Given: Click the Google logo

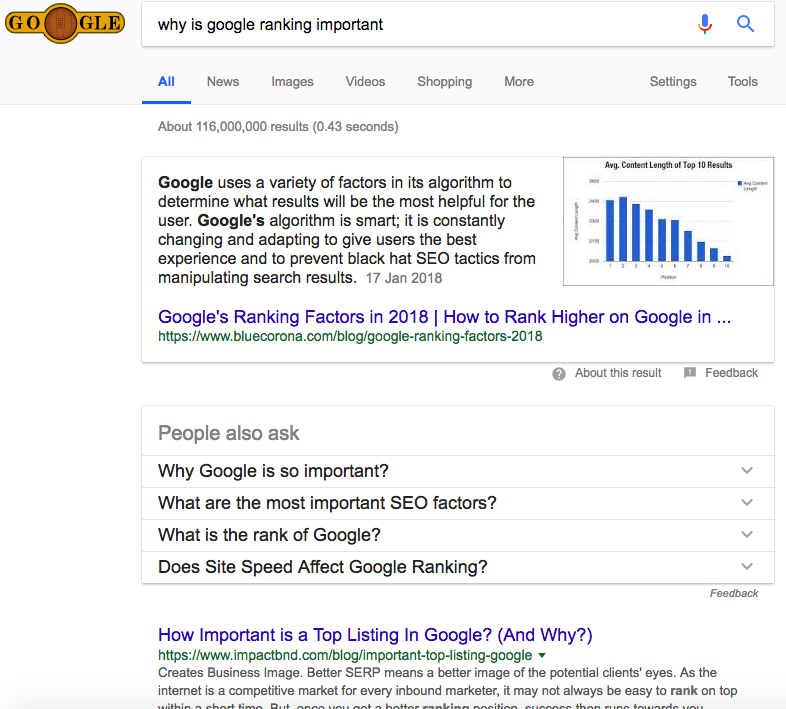Looking at the screenshot, I should [65, 22].
